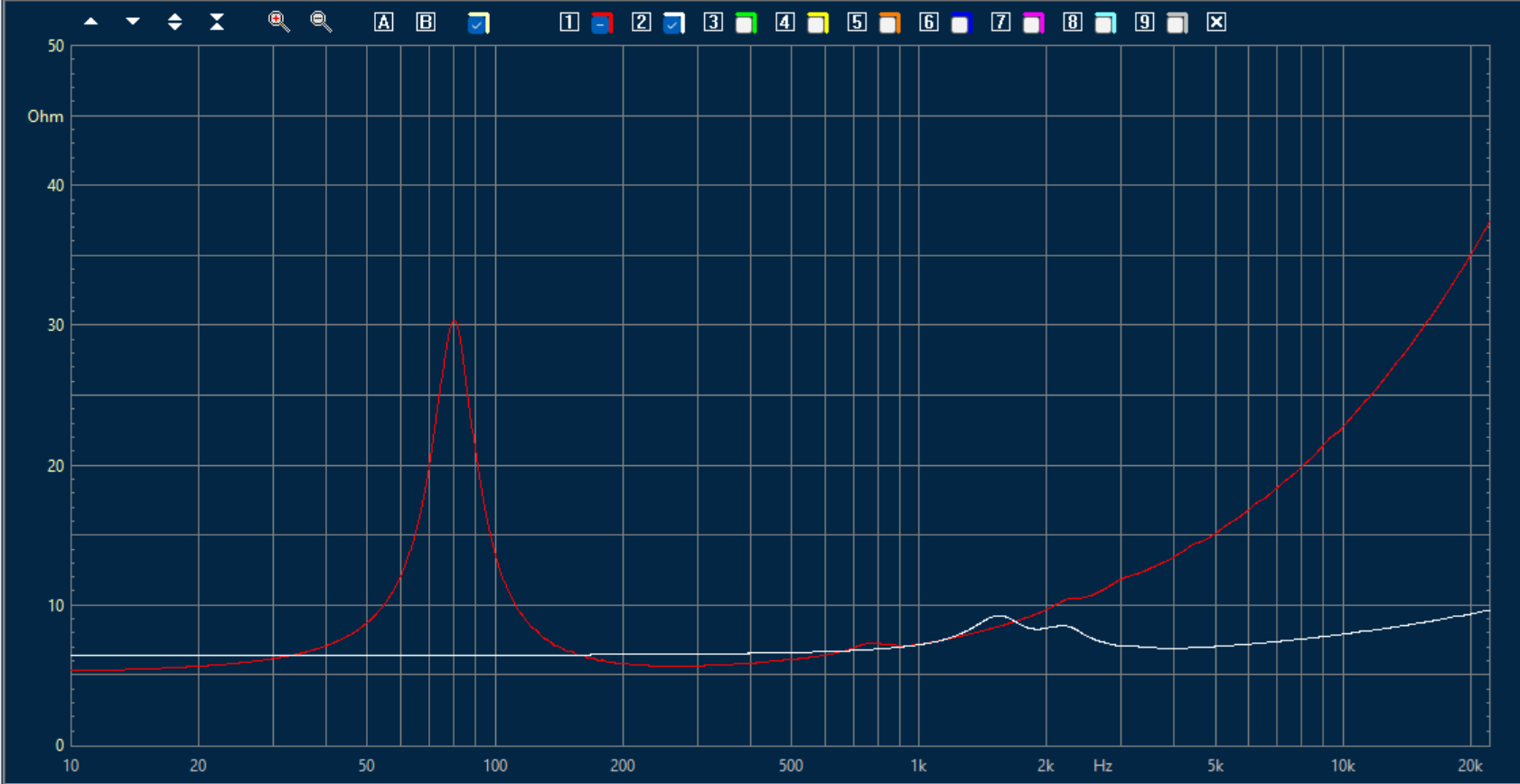This screenshot has height=784, width=1520.
Task: Select the boxed B cursor button
Action: point(426,22)
